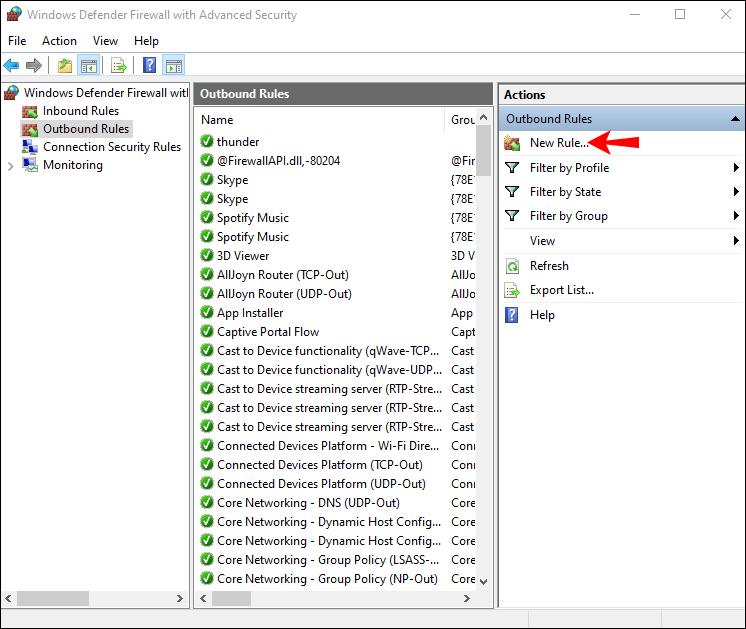The image size is (746, 629).
Task: Open the Help menu in menu bar
Action: 146,41
